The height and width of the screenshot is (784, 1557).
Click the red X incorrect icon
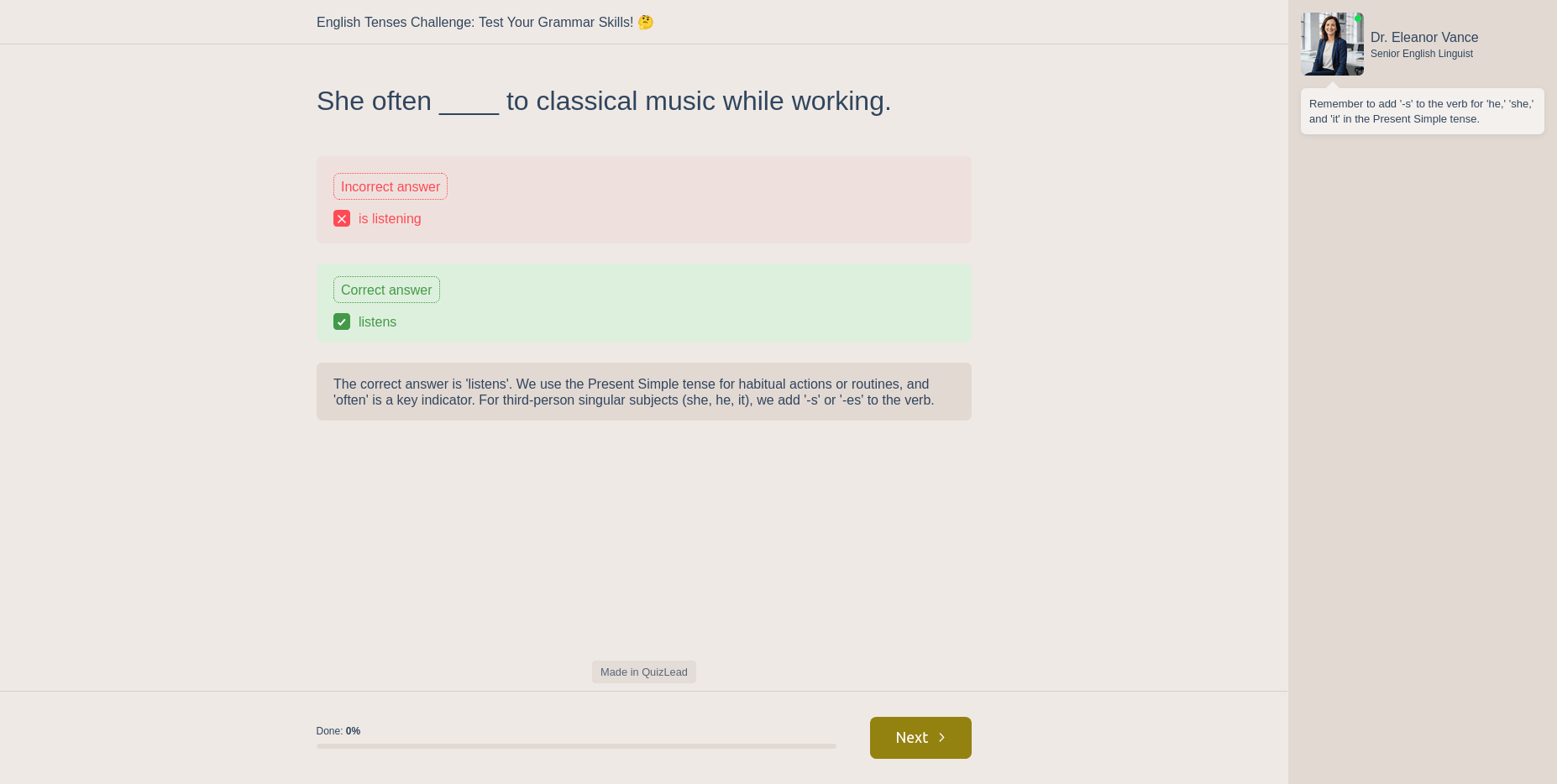342,219
